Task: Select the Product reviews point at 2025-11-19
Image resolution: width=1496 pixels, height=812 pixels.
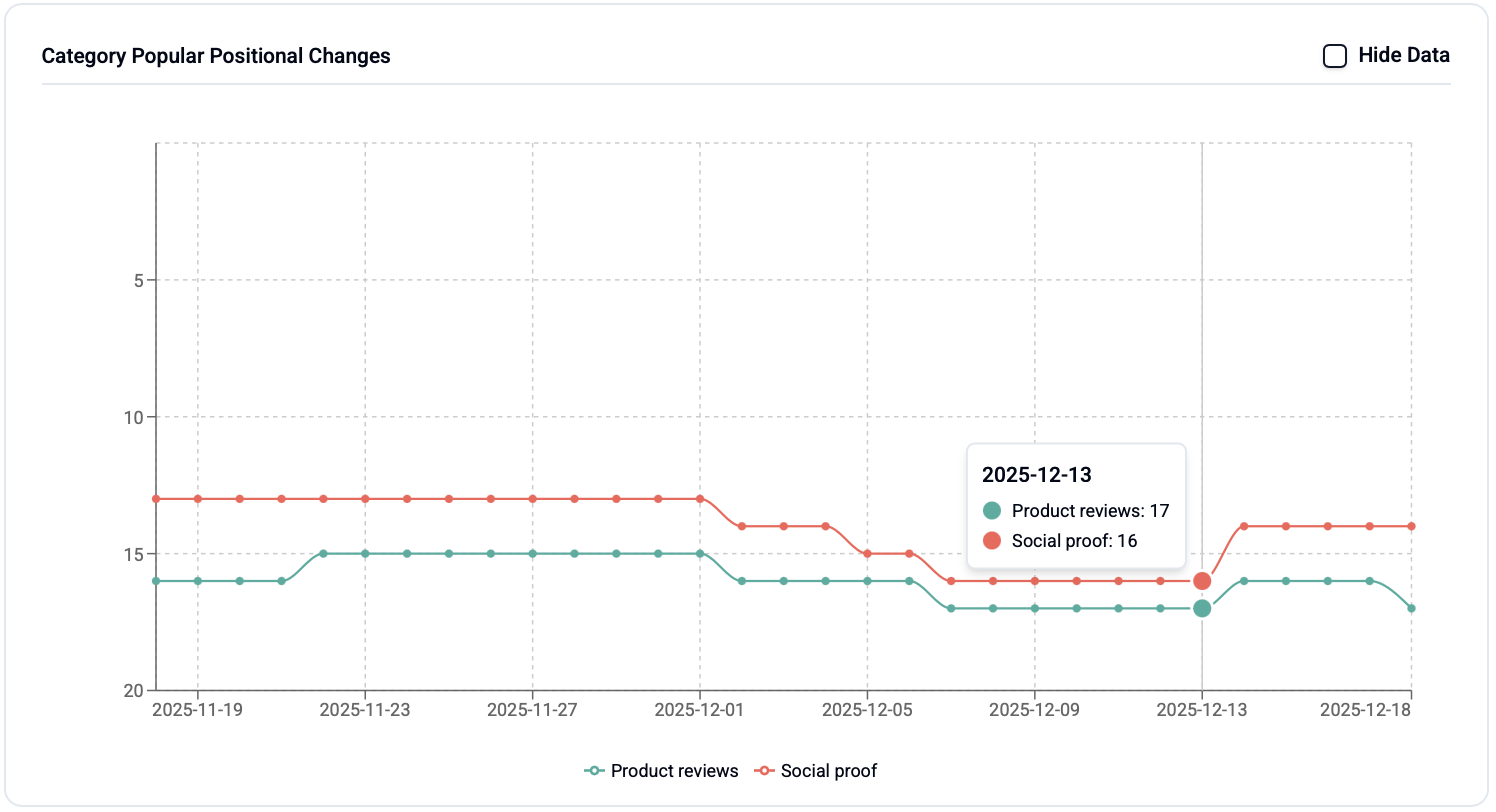Action: tap(198, 581)
